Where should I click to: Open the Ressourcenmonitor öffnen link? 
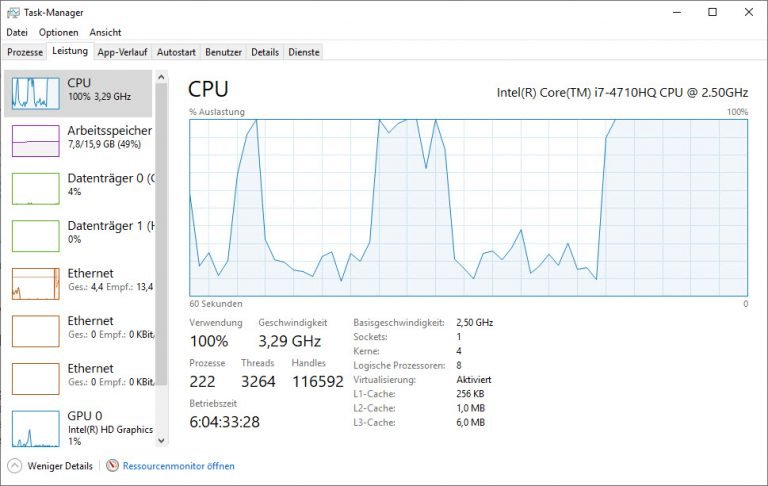click(179, 466)
